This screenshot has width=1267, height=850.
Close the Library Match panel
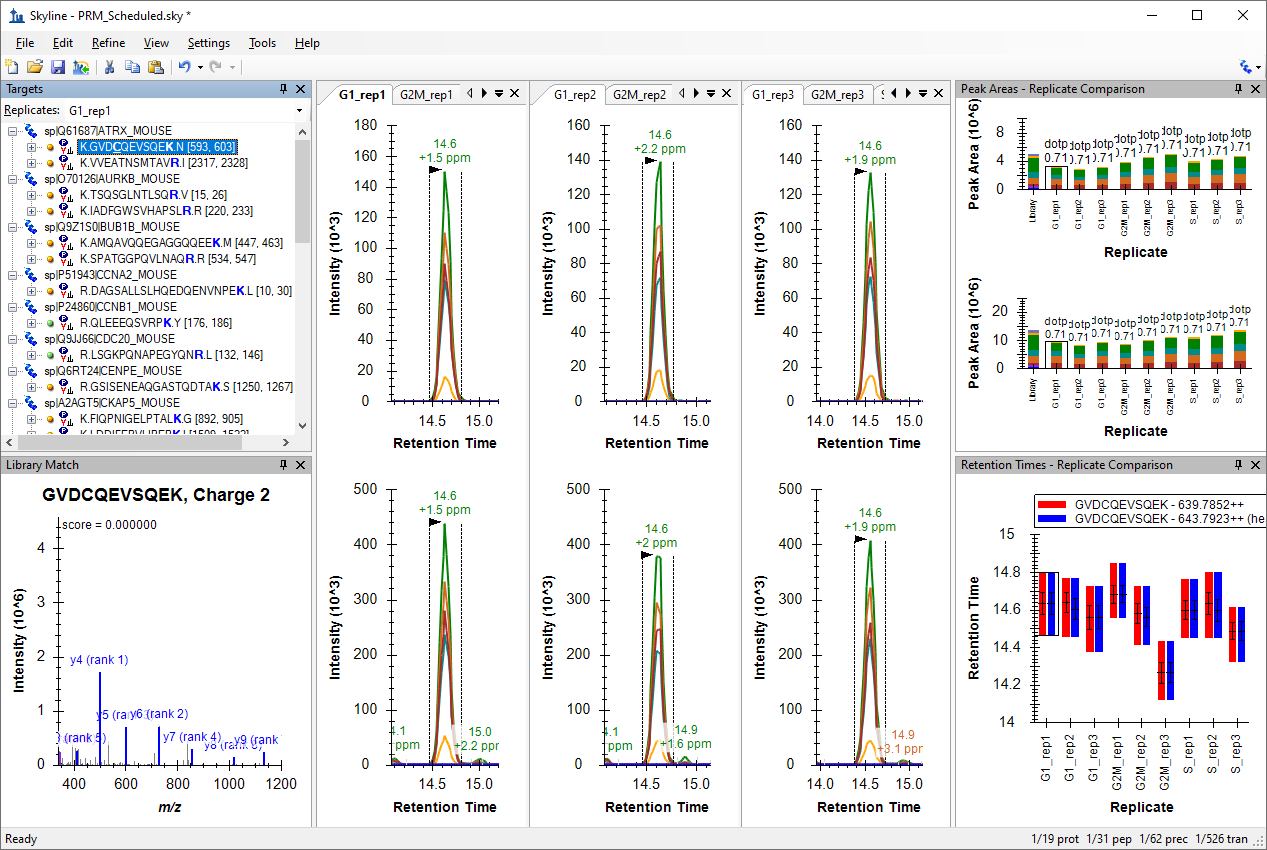click(302, 465)
